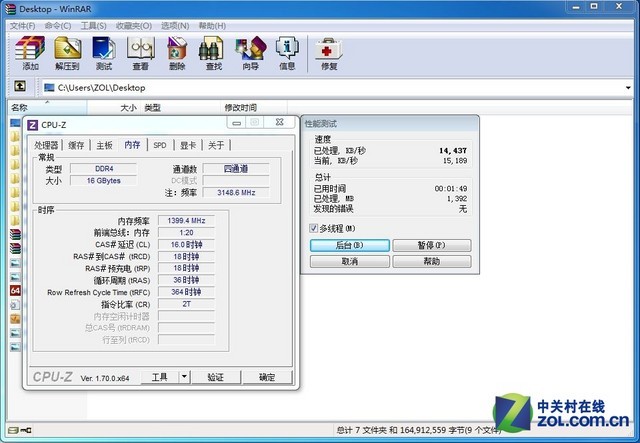The image size is (640, 443).
Task: Select the red 64 file icon in list
Action: coord(15,290)
